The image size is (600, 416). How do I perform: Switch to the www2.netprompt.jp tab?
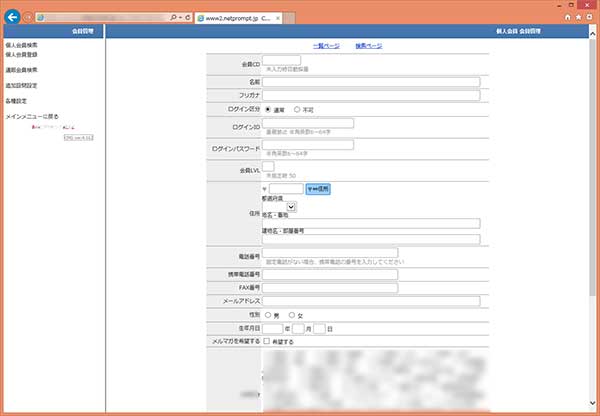234,18
